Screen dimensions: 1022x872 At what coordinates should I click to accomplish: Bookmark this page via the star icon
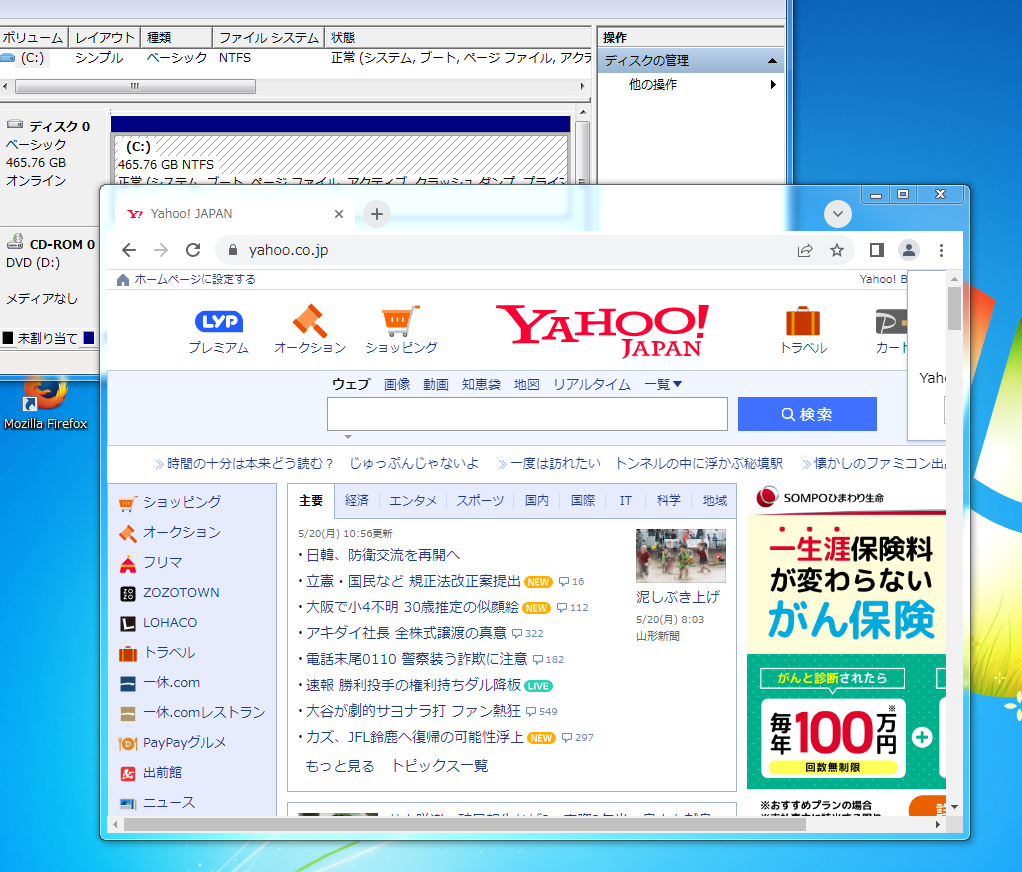pos(837,249)
